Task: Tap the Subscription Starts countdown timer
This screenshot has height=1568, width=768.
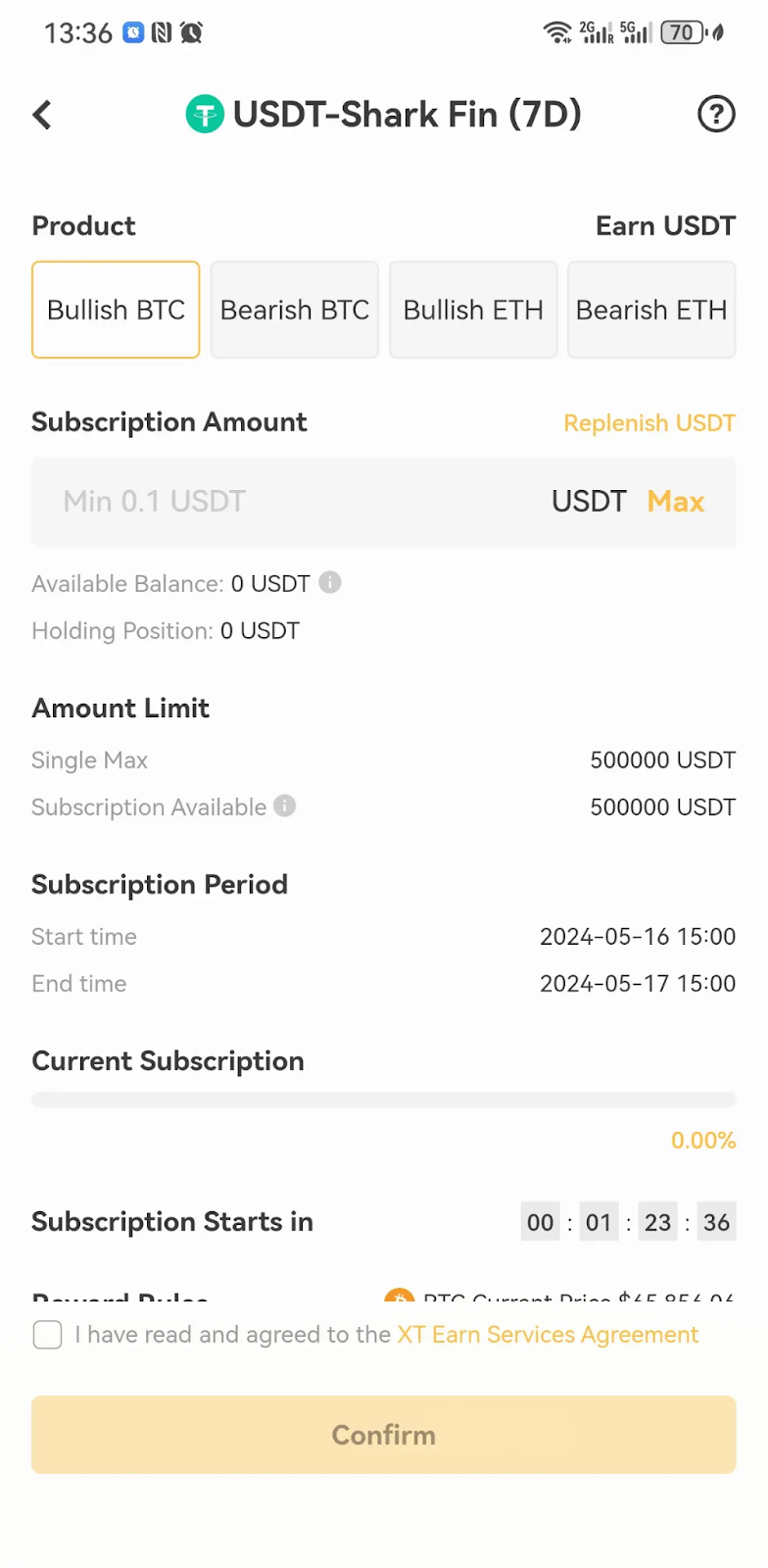Action: coord(628,1222)
